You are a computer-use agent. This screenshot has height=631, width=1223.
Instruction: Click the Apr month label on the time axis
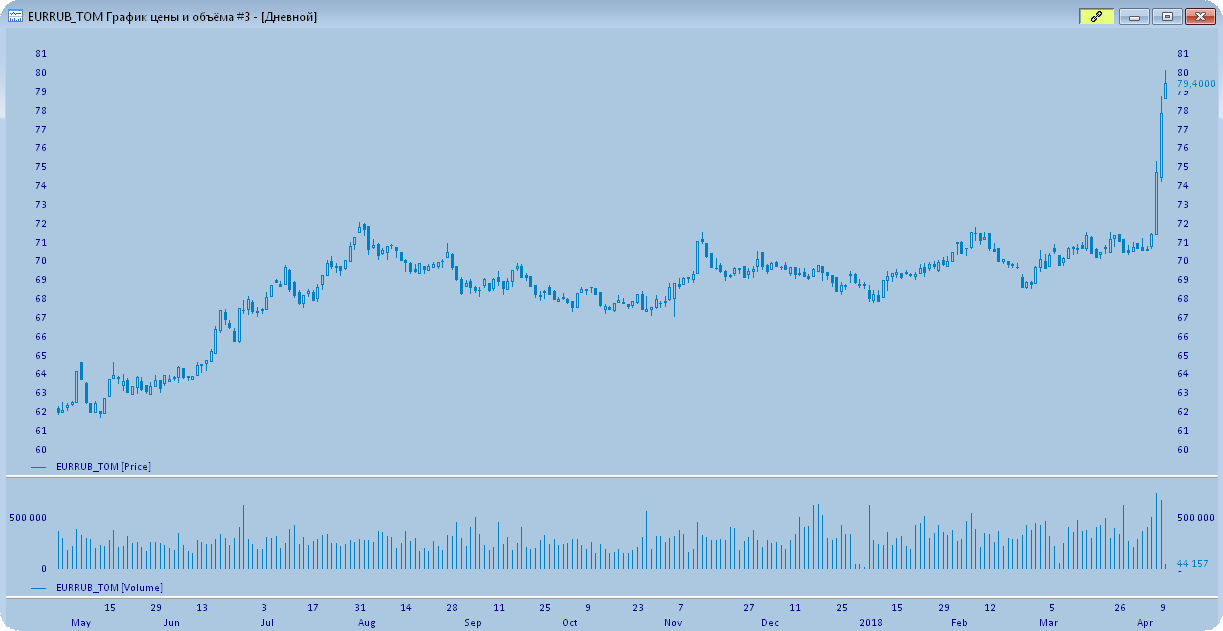(1144, 622)
